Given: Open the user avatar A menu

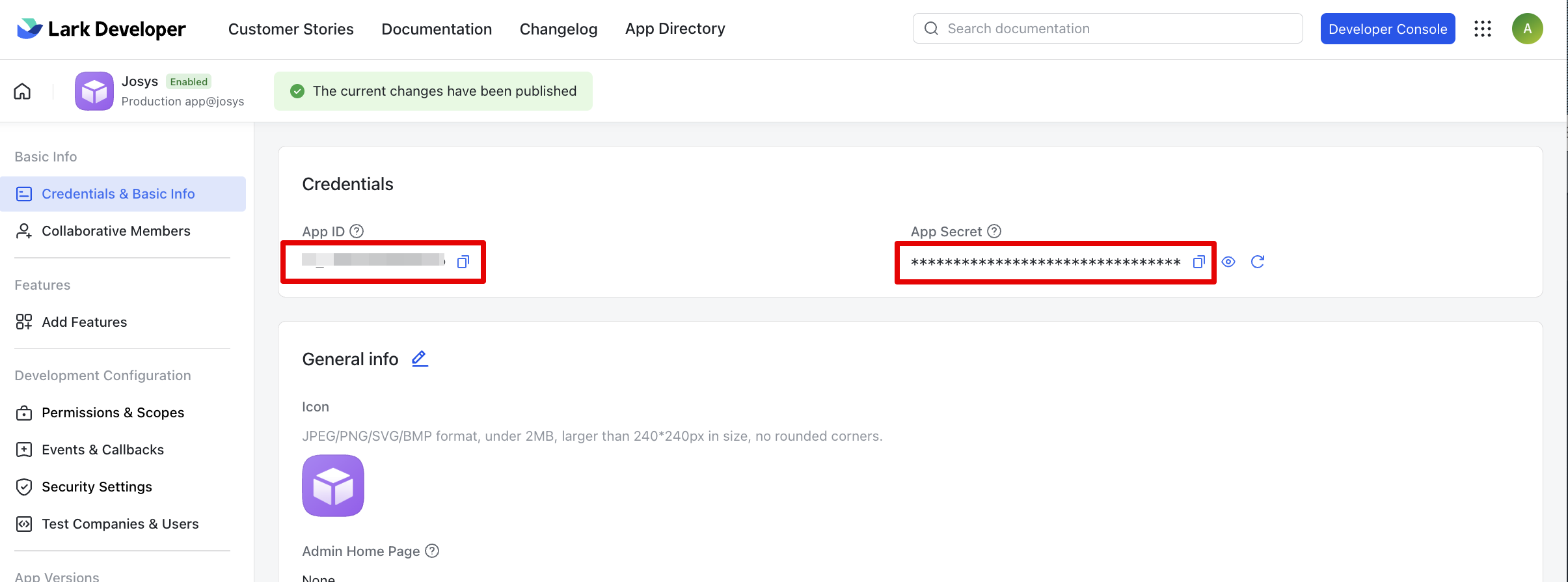Looking at the screenshot, I should pyautogui.click(x=1527, y=29).
